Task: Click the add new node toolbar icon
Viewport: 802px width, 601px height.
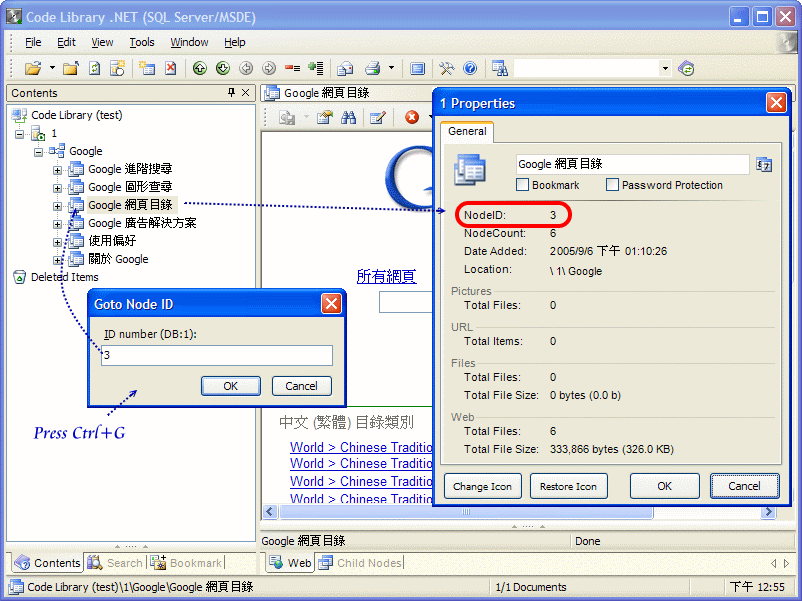Action: (x=147, y=68)
